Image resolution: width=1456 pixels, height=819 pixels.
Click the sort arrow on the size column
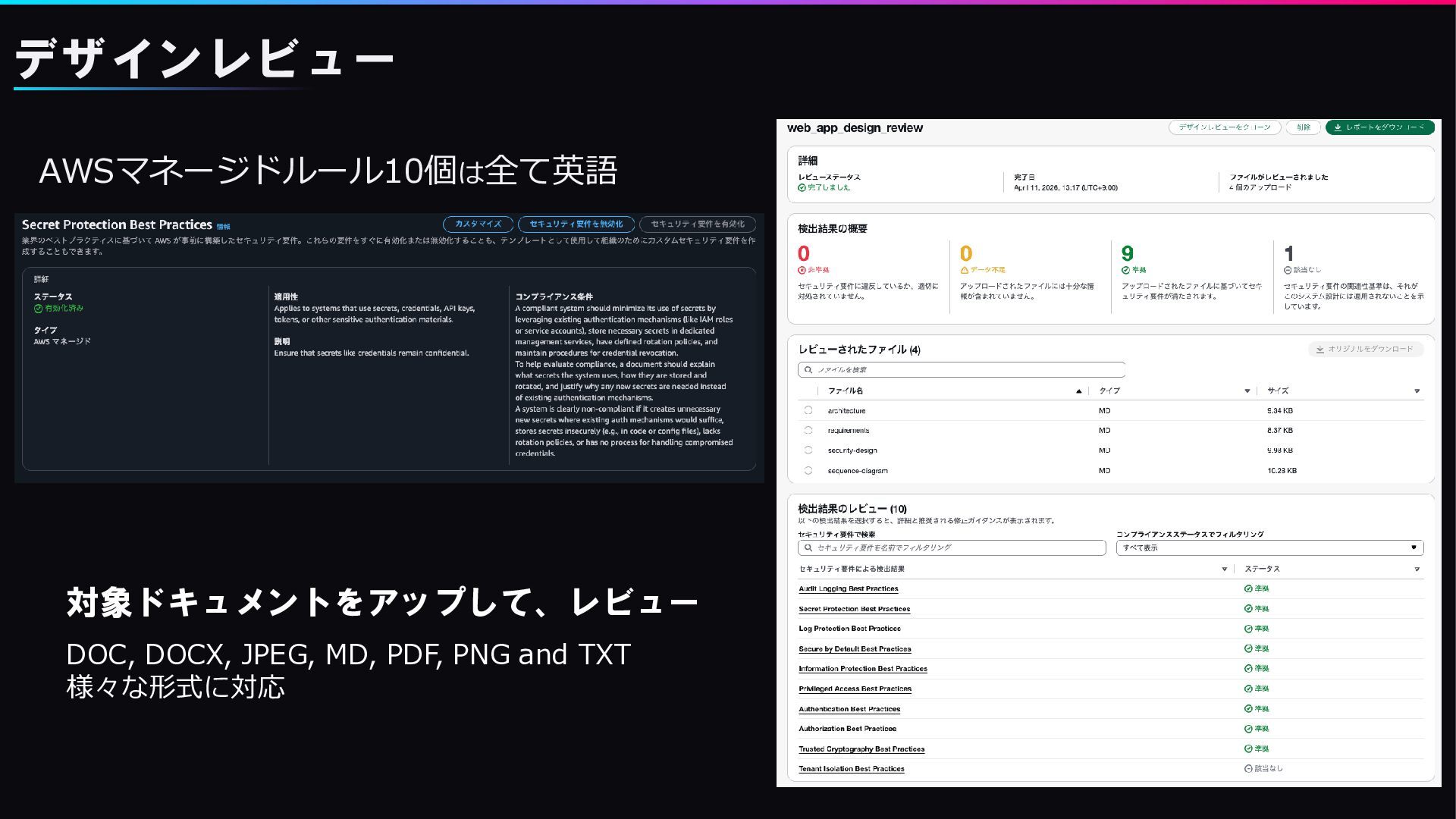pos(1417,391)
